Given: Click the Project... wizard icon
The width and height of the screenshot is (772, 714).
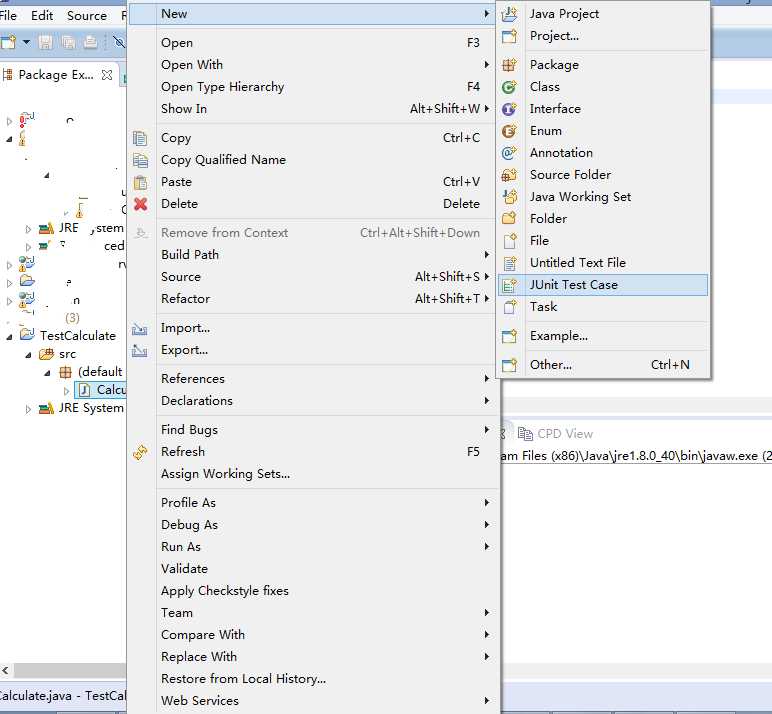Looking at the screenshot, I should 509,36.
